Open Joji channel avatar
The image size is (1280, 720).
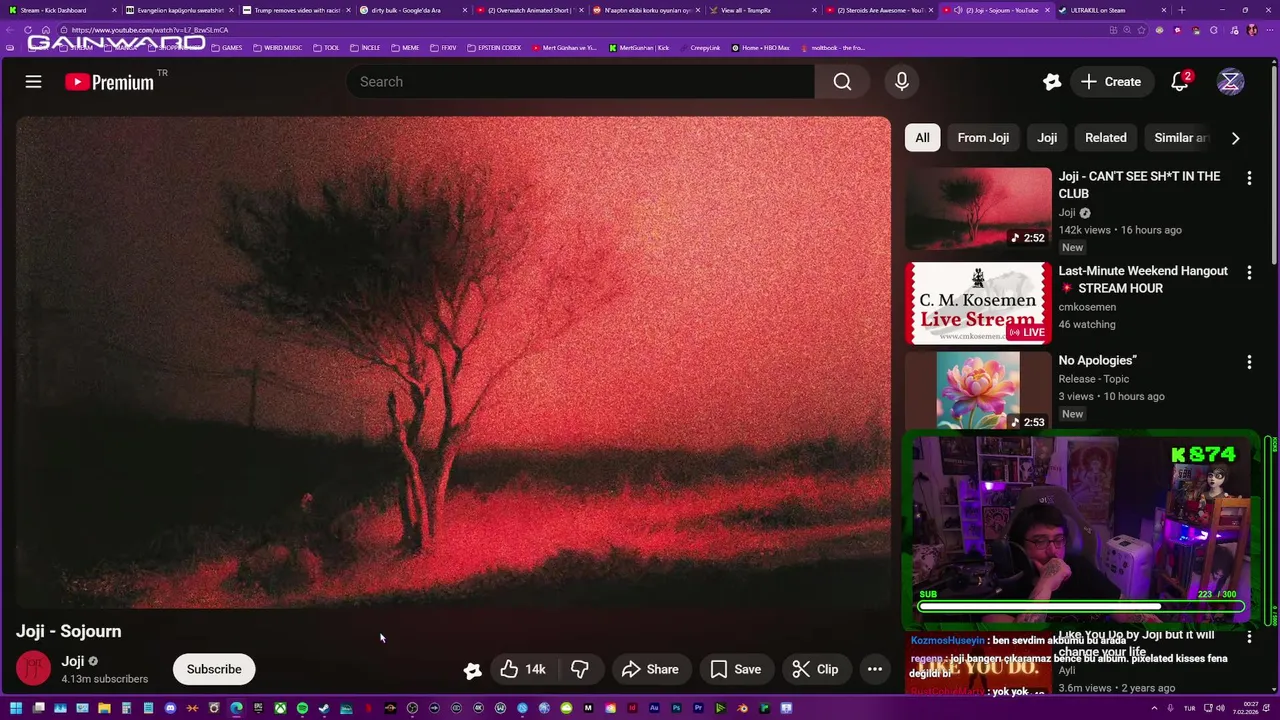tap(33, 669)
